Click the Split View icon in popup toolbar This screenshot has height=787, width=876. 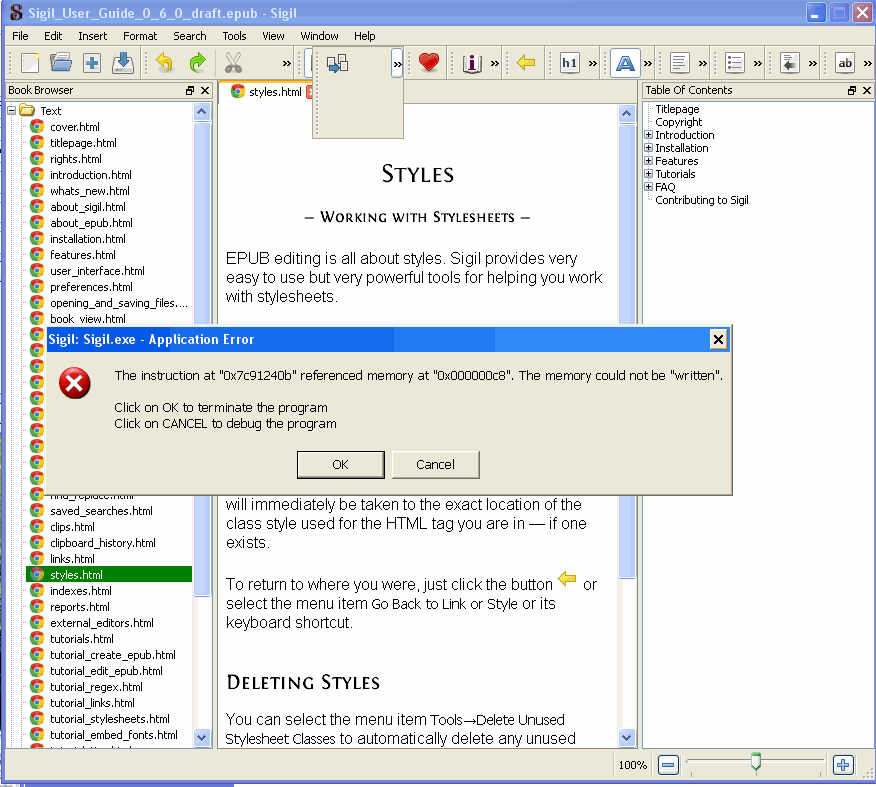click(x=337, y=64)
